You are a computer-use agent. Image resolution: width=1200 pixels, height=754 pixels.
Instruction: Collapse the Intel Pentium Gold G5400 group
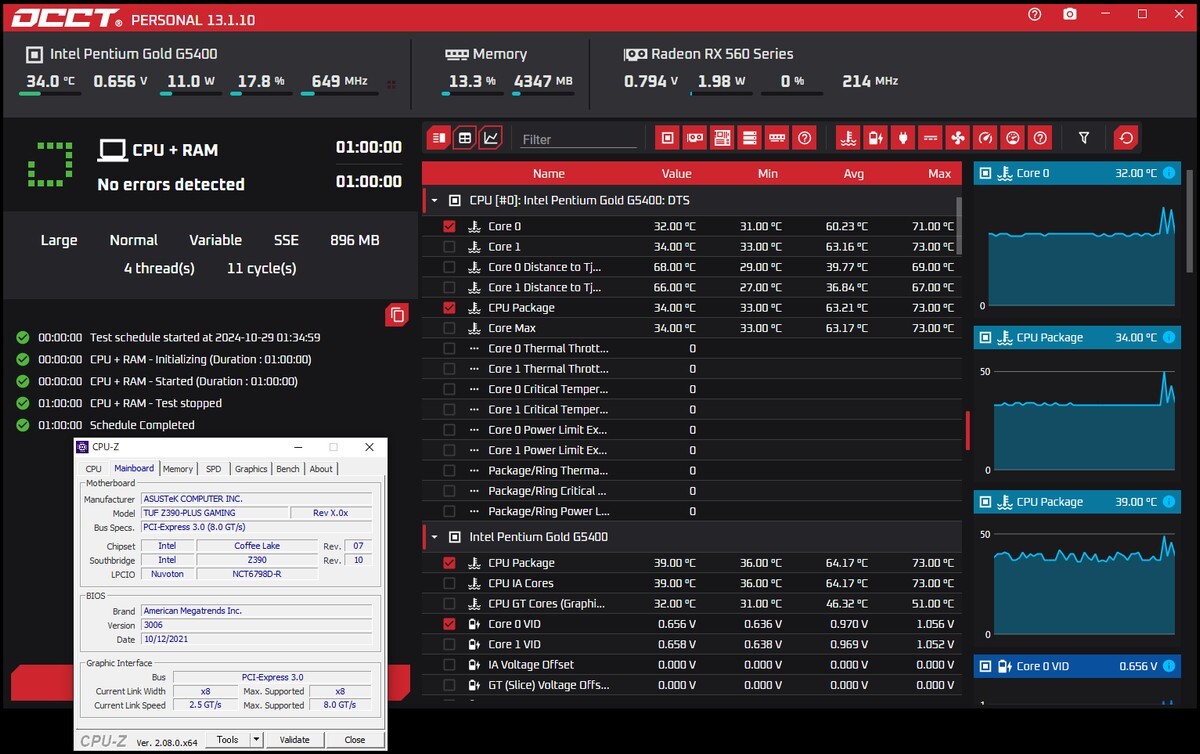[x=434, y=537]
